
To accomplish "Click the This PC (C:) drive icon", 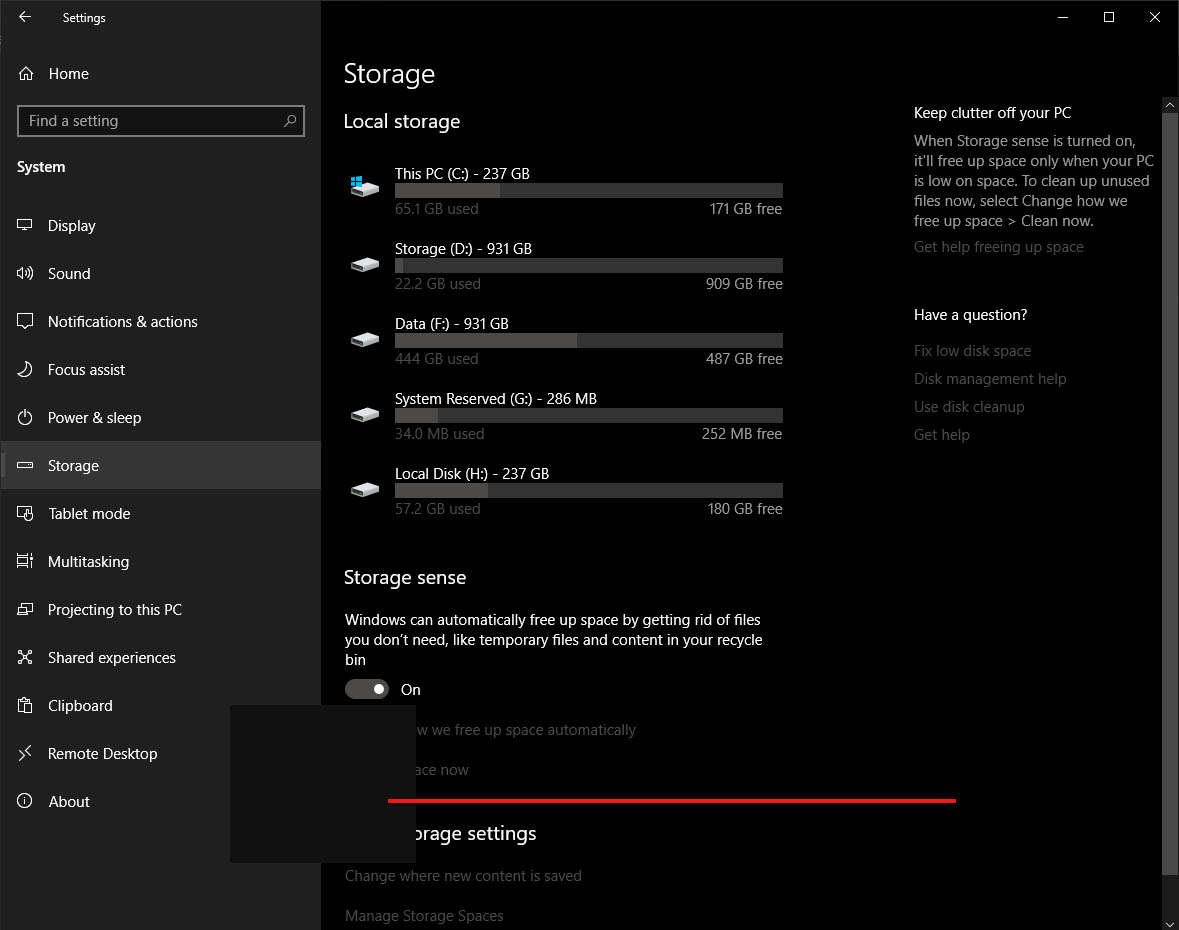I will coord(364,186).
